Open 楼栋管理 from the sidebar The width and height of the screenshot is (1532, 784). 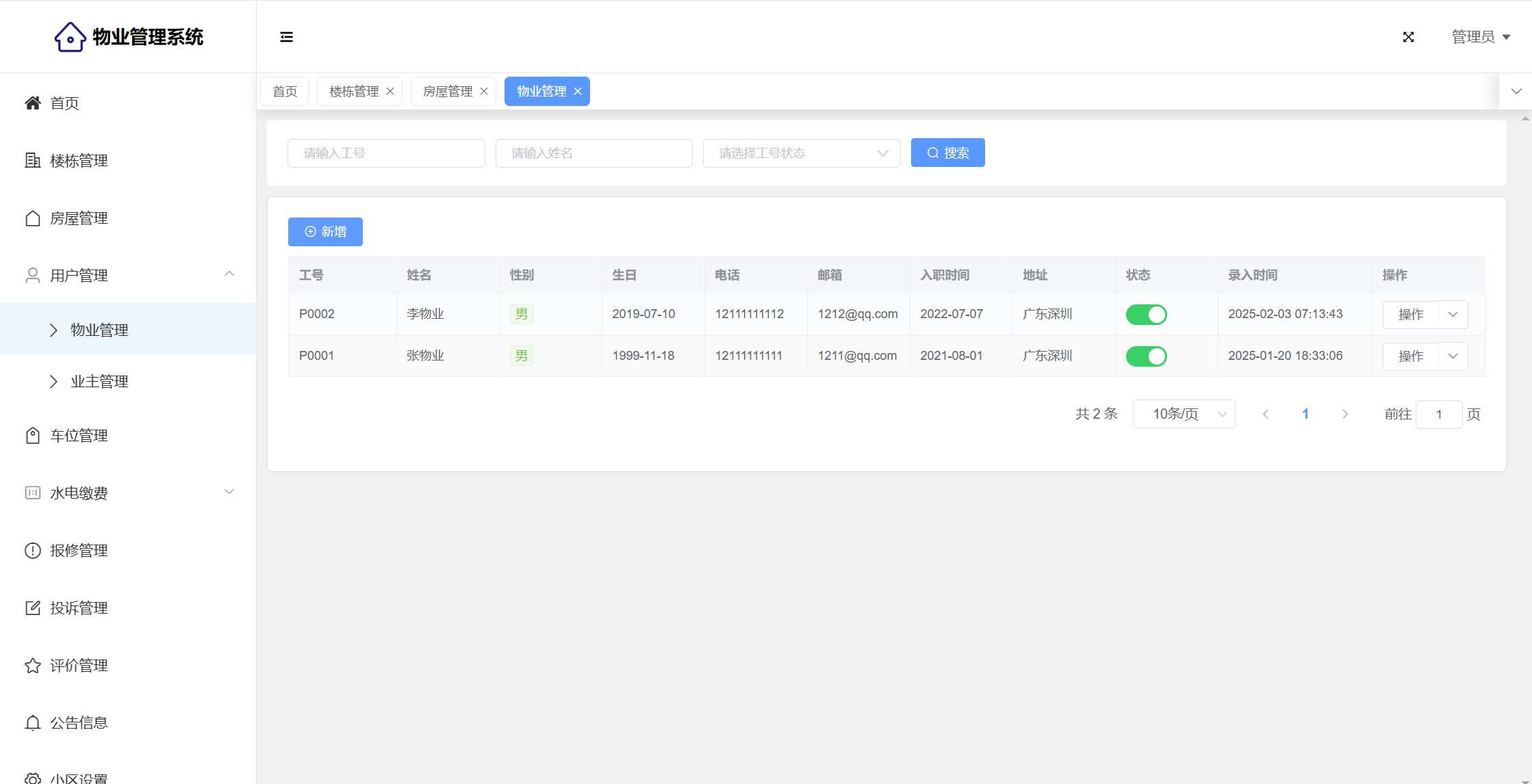(79, 161)
